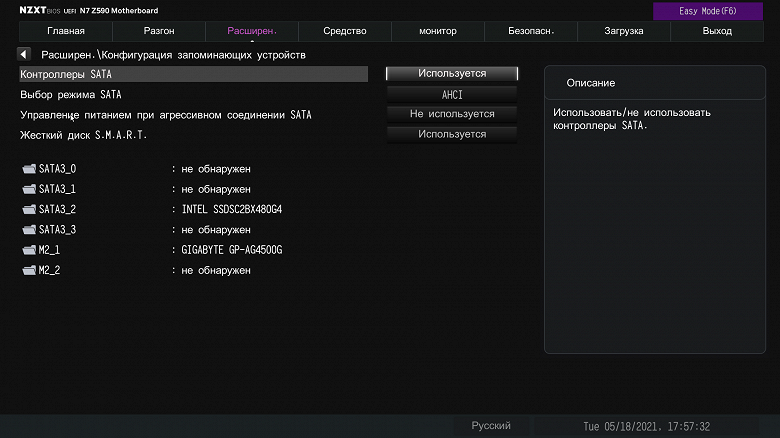Open the Русский language selector

click(x=491, y=426)
